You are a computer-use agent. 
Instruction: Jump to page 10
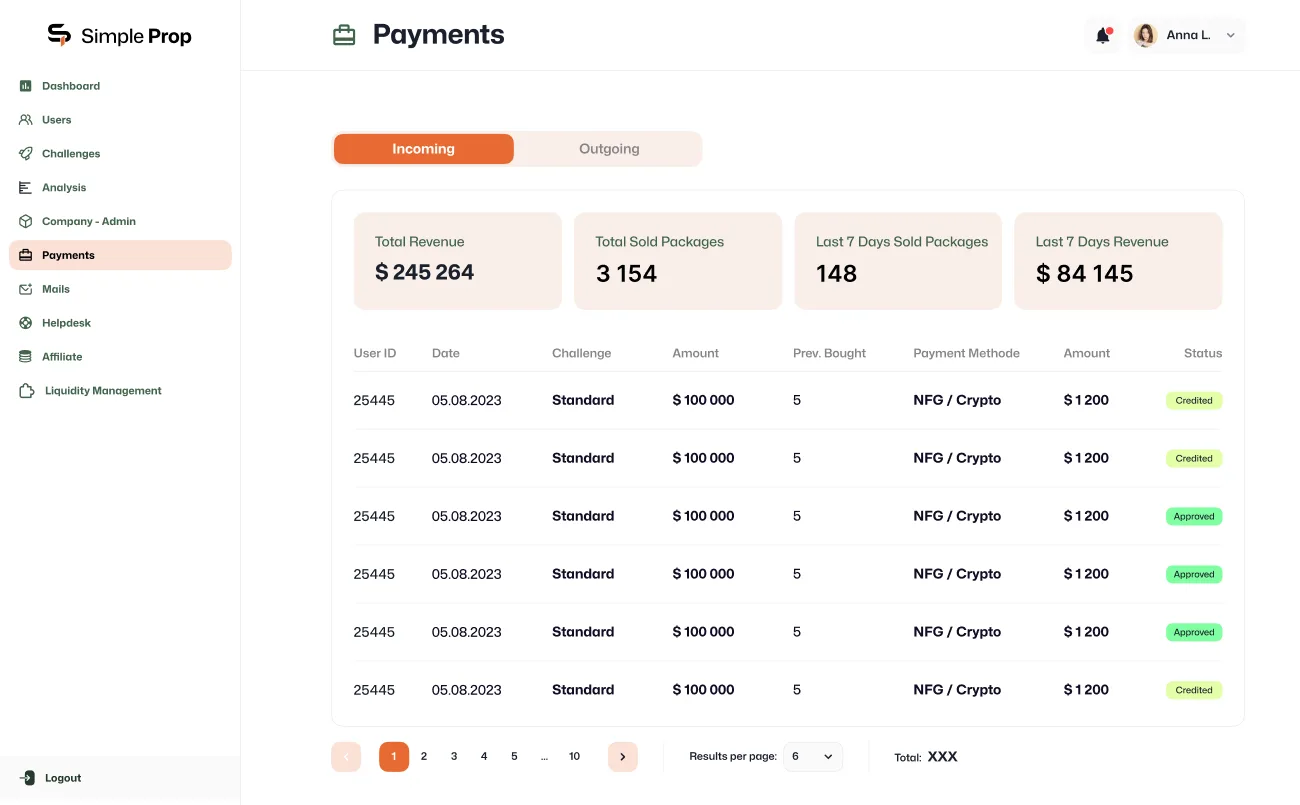(x=575, y=757)
